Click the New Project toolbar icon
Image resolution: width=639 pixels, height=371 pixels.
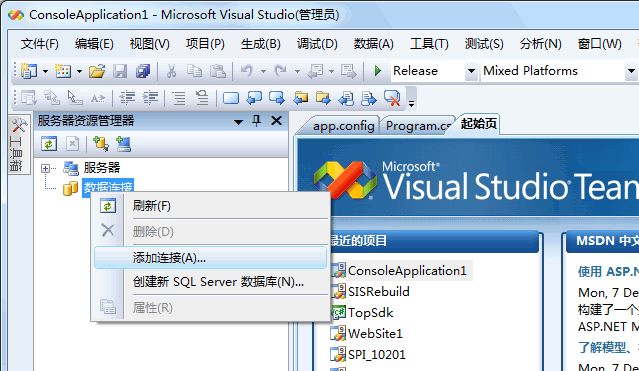tap(29, 71)
